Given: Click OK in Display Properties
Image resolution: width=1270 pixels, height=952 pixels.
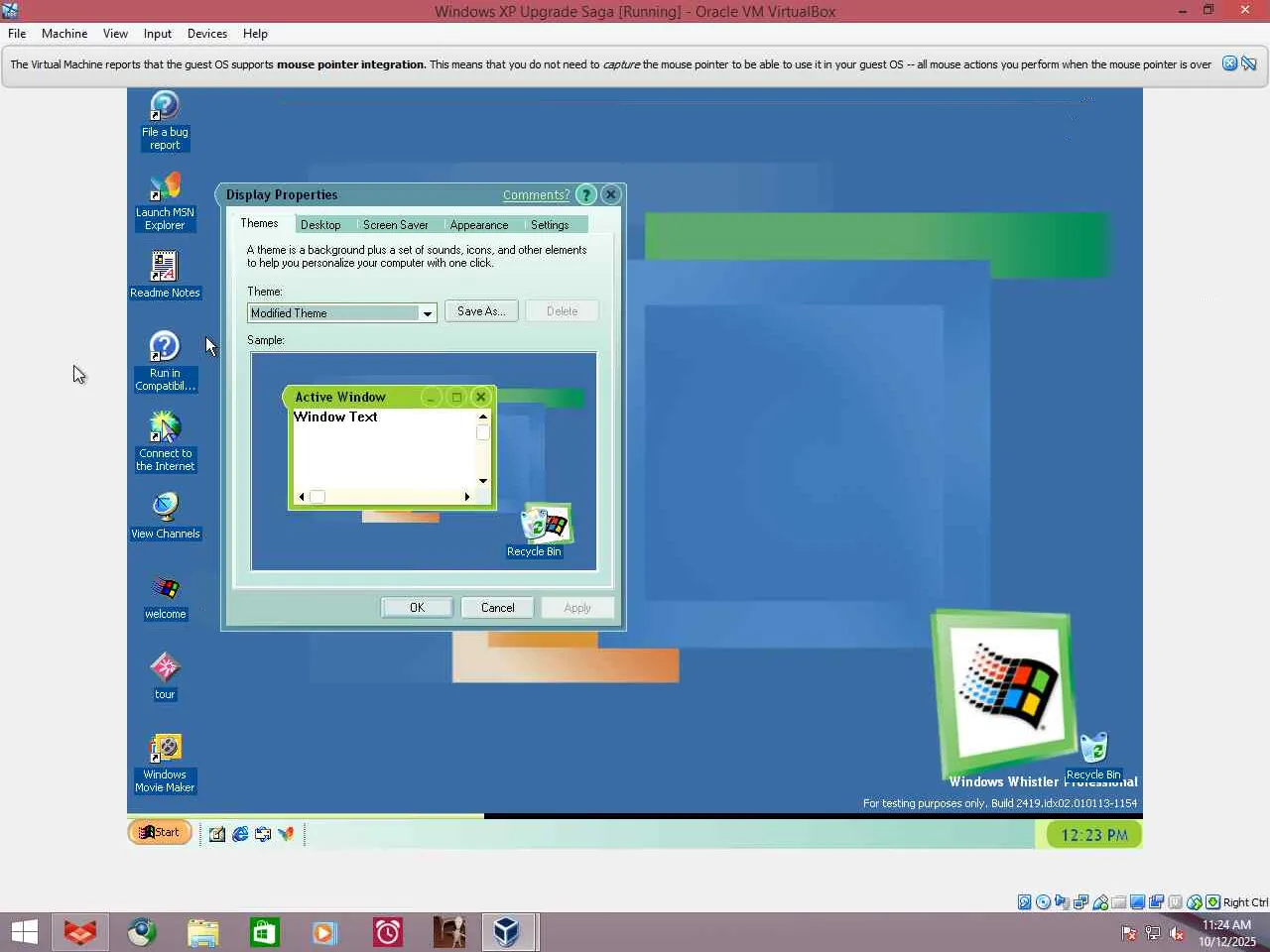Looking at the screenshot, I should [417, 608].
